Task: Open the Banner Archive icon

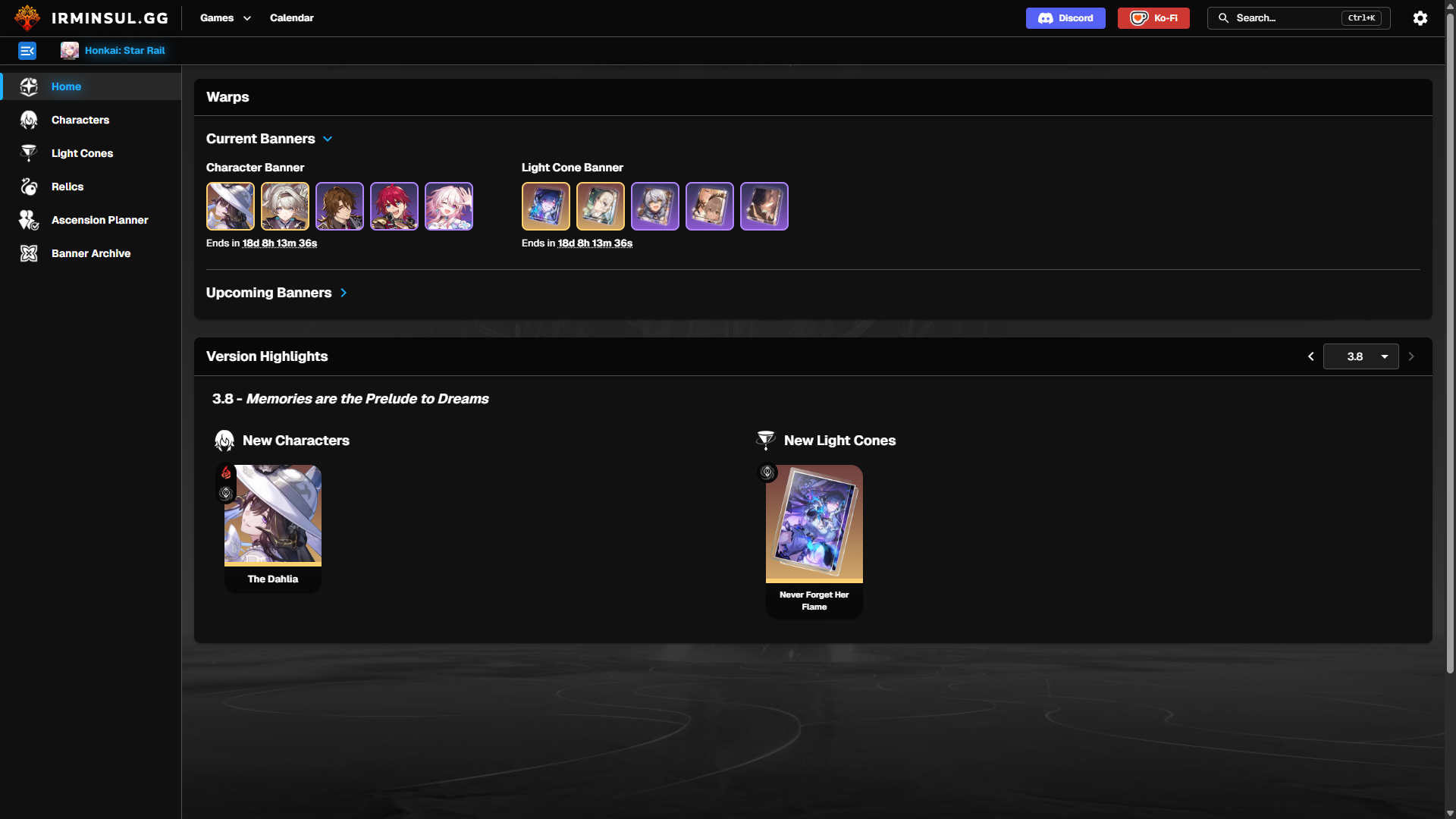Action: coord(29,253)
